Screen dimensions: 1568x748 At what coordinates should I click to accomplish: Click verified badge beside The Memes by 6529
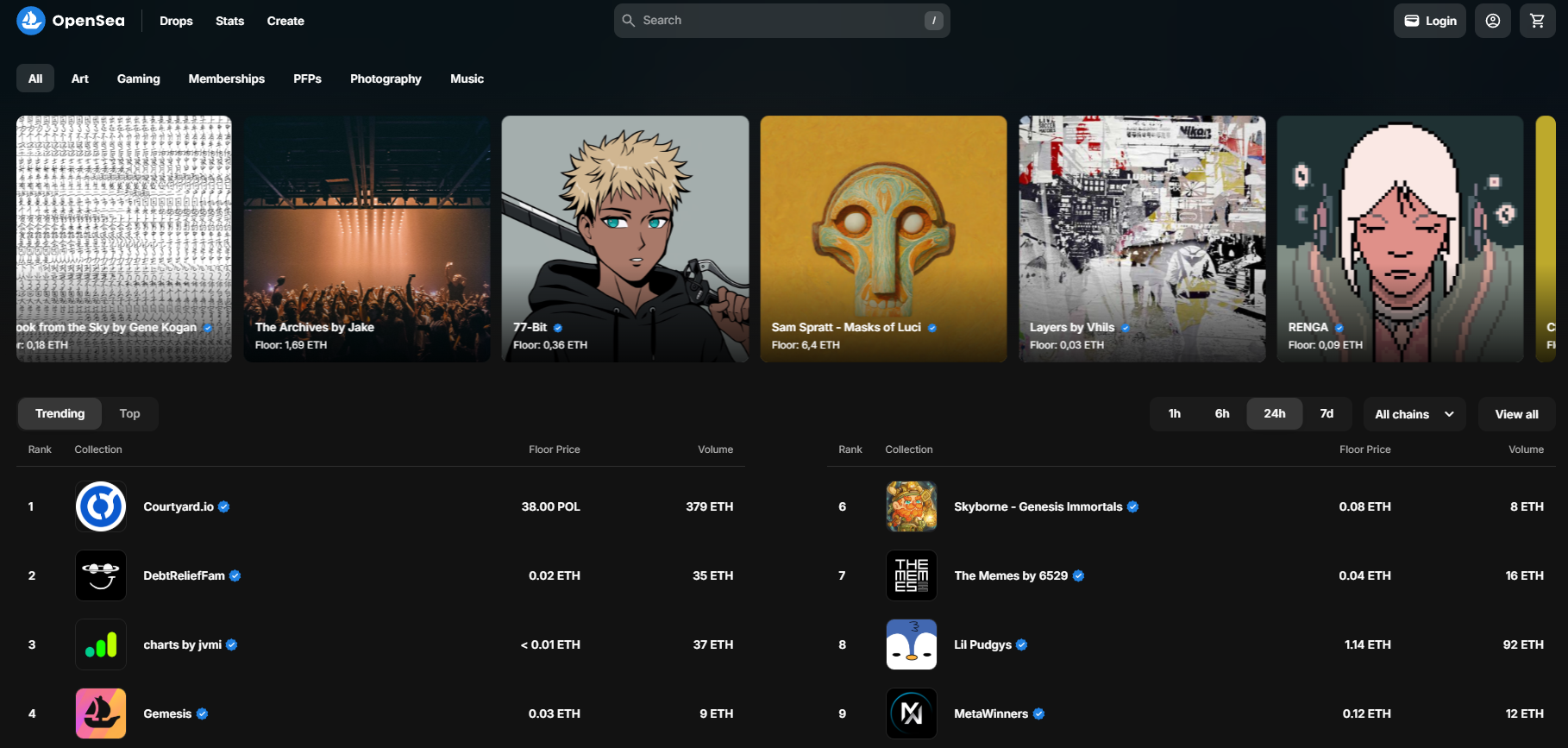[1079, 575]
